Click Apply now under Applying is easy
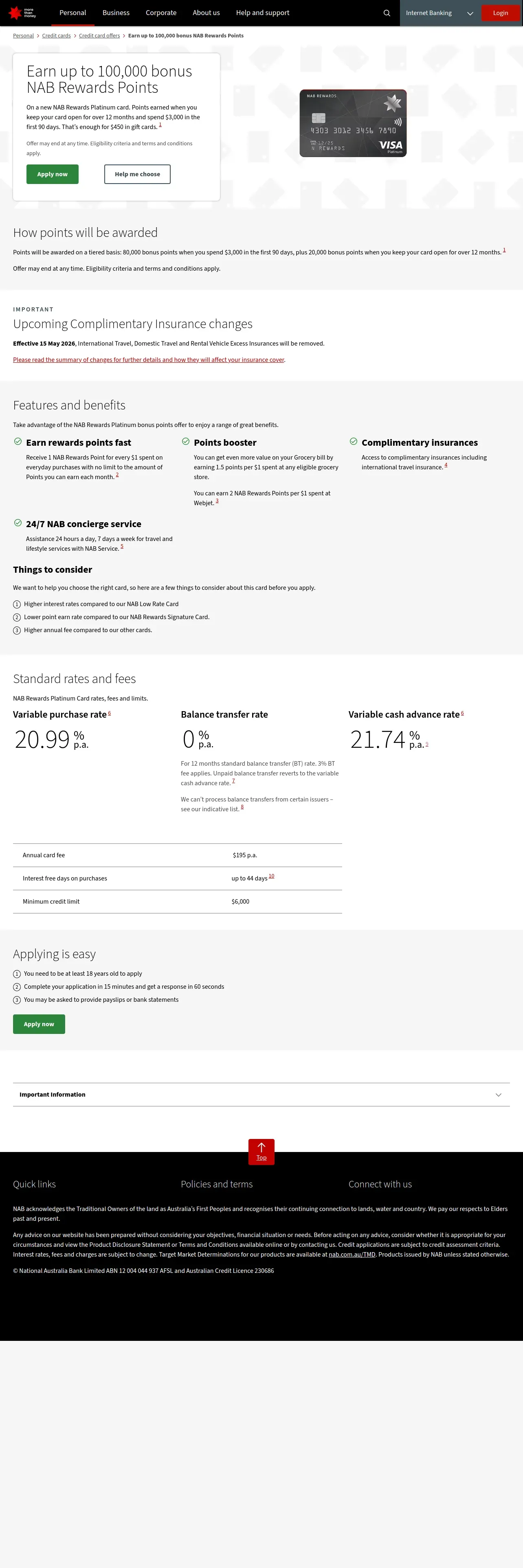Viewport: 523px width, 1568px height. [x=39, y=1024]
